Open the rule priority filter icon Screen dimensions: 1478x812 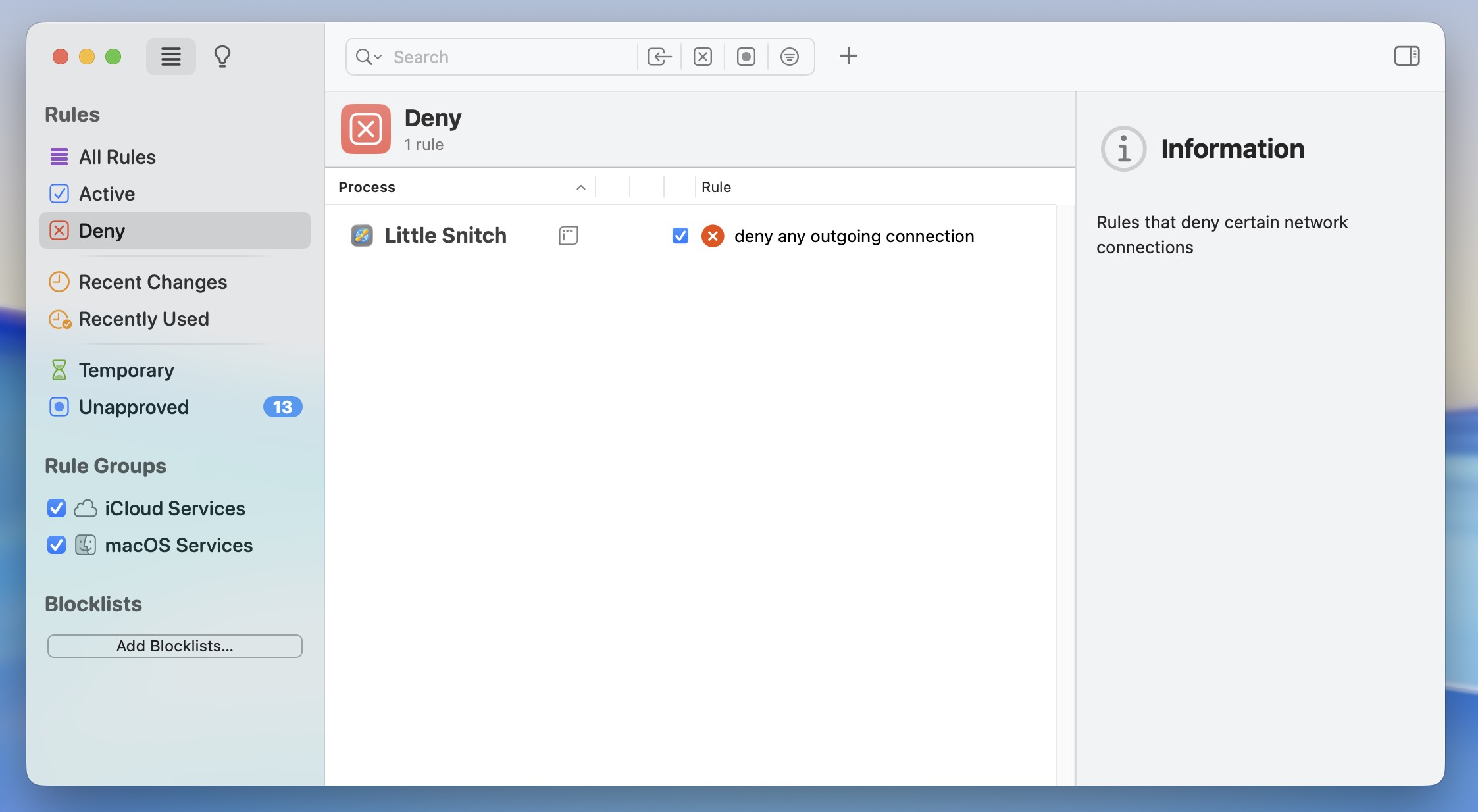pos(789,57)
